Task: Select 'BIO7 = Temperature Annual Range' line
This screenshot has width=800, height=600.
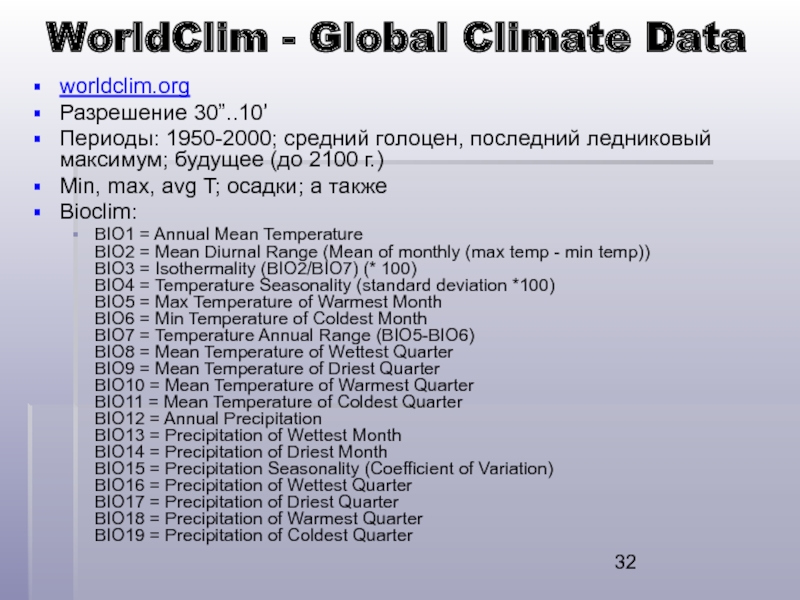Action: coord(285,335)
